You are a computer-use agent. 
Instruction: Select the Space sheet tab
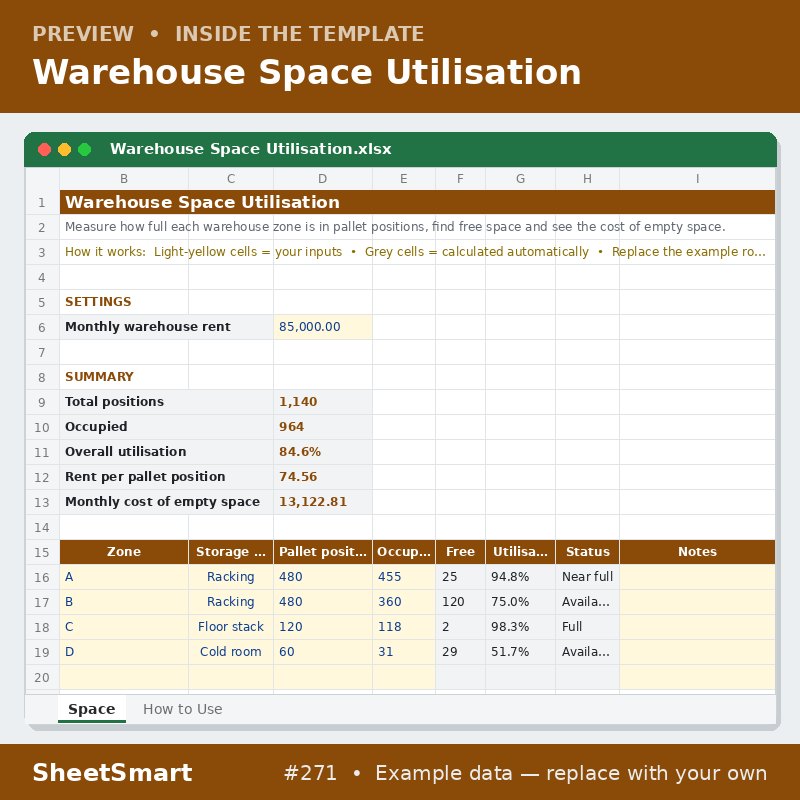click(92, 709)
